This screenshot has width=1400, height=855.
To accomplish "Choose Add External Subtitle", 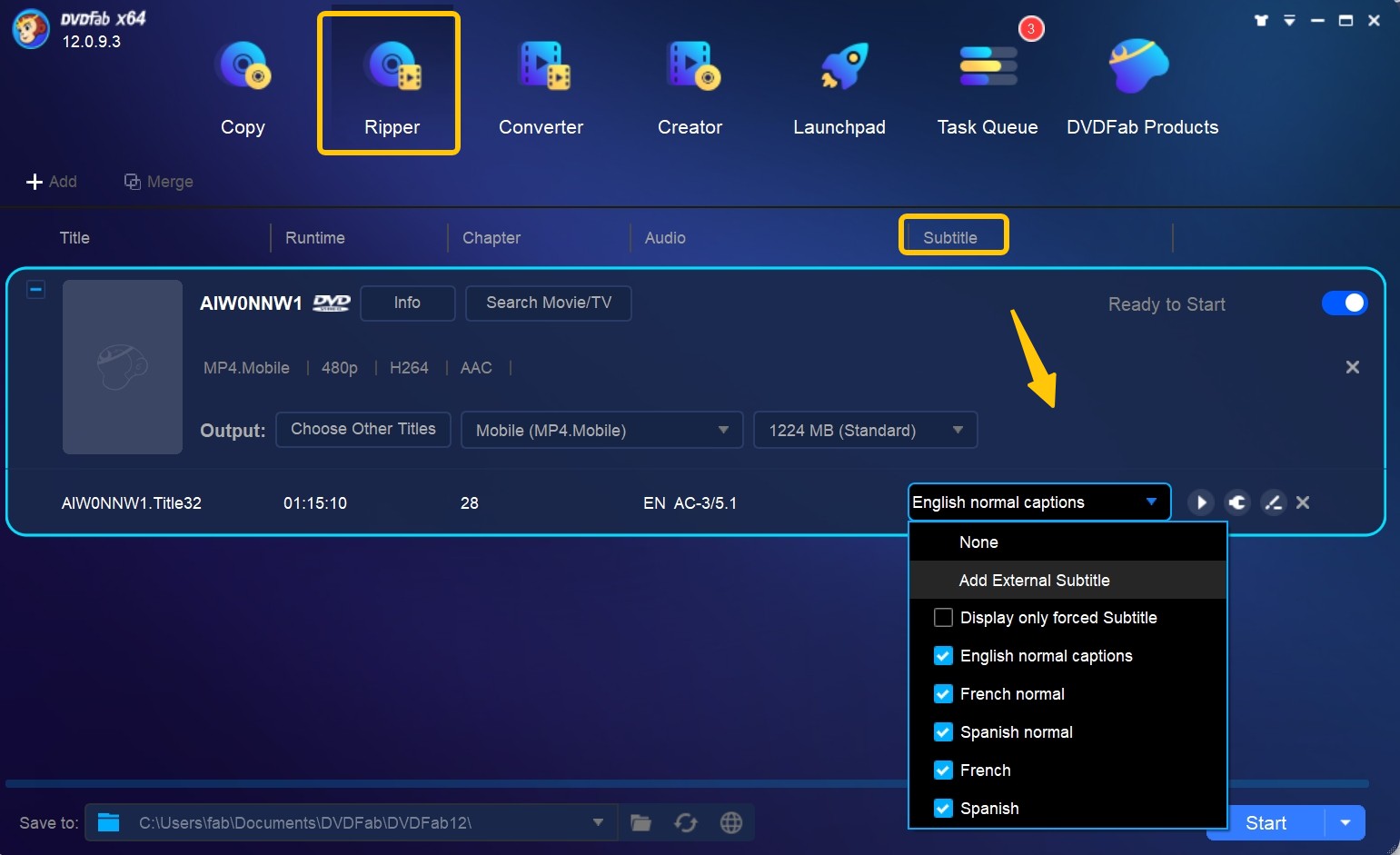I will coord(1068,580).
